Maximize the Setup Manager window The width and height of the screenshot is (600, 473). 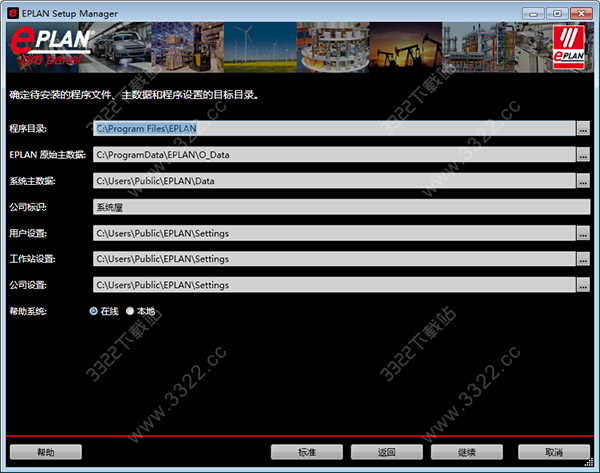tap(557, 14)
